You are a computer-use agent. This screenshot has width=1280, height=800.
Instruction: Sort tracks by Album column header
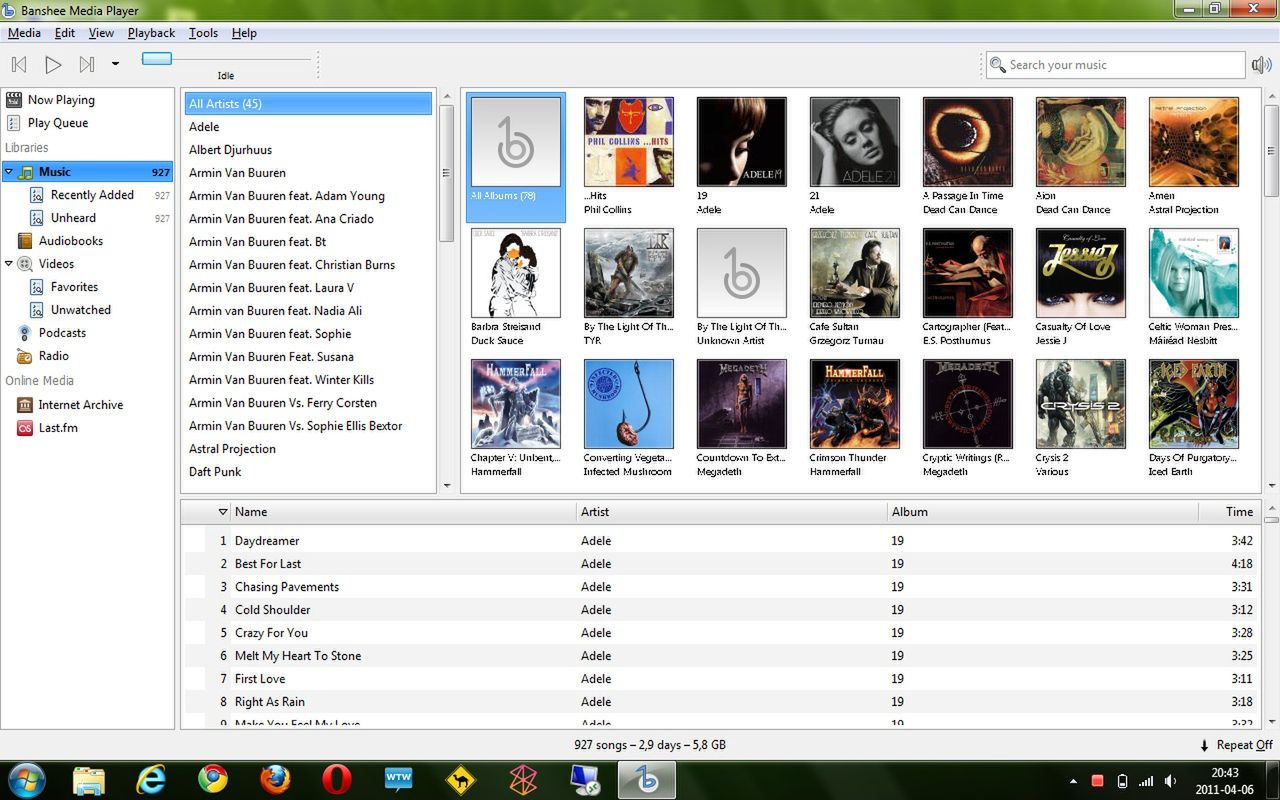click(x=1043, y=512)
